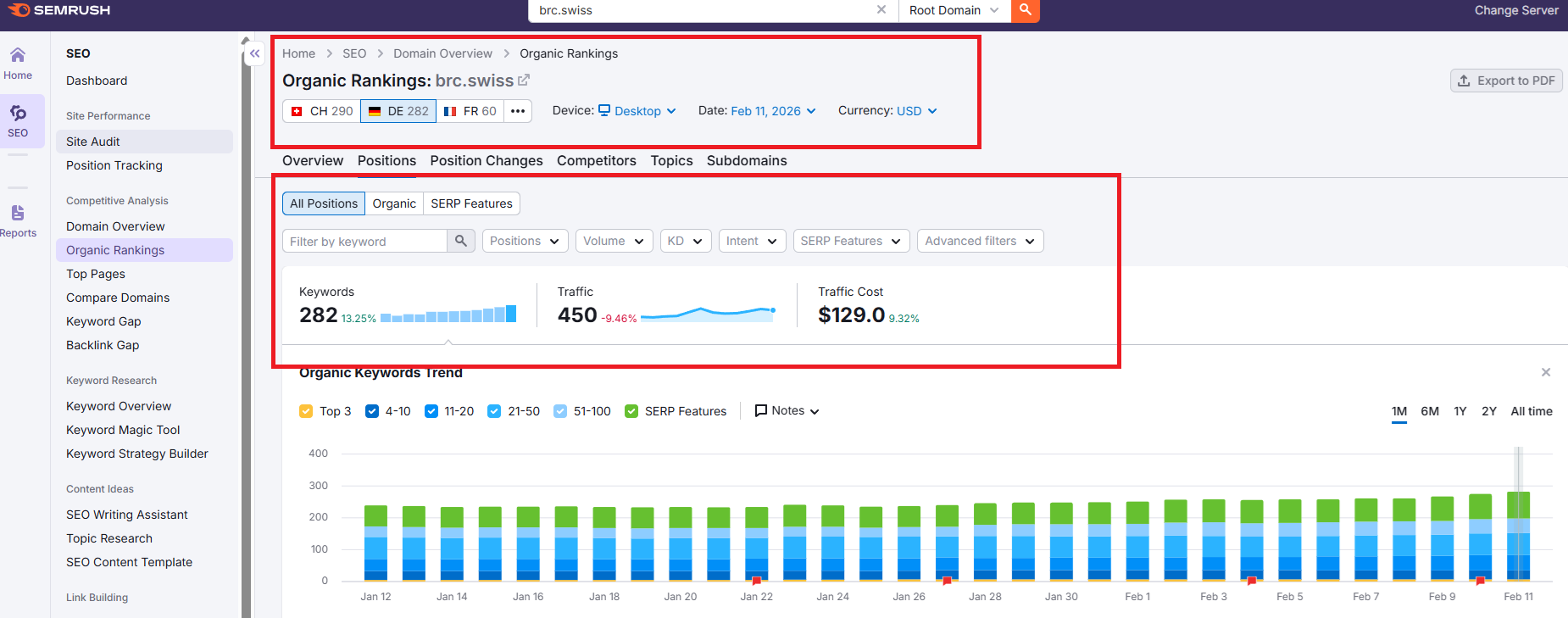Expand the Root Domain dropdown
The width and height of the screenshot is (1568, 618).
(954, 10)
